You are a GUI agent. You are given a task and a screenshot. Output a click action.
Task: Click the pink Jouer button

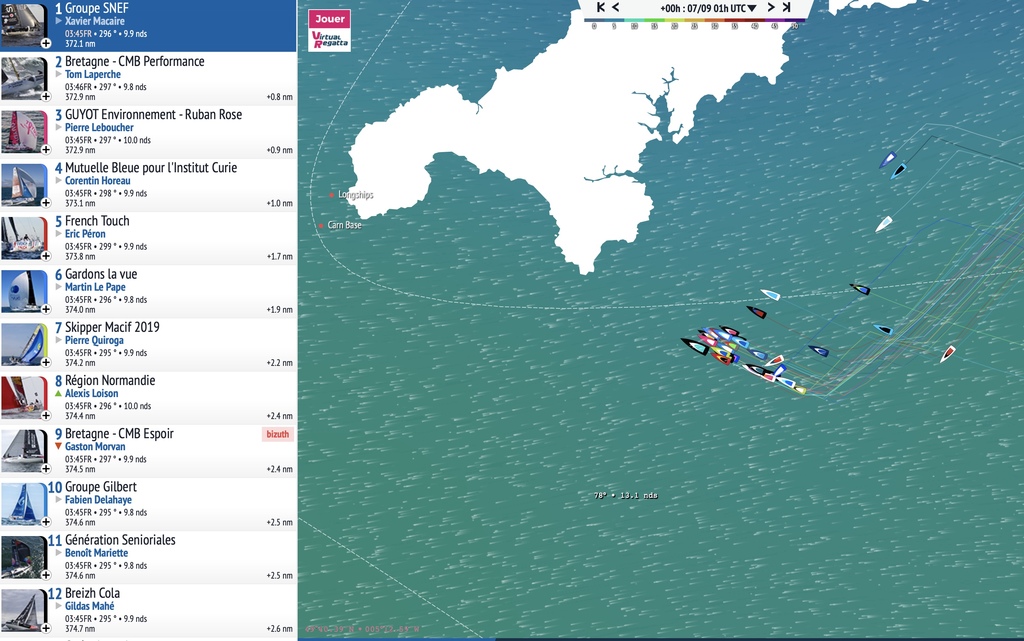(330, 19)
